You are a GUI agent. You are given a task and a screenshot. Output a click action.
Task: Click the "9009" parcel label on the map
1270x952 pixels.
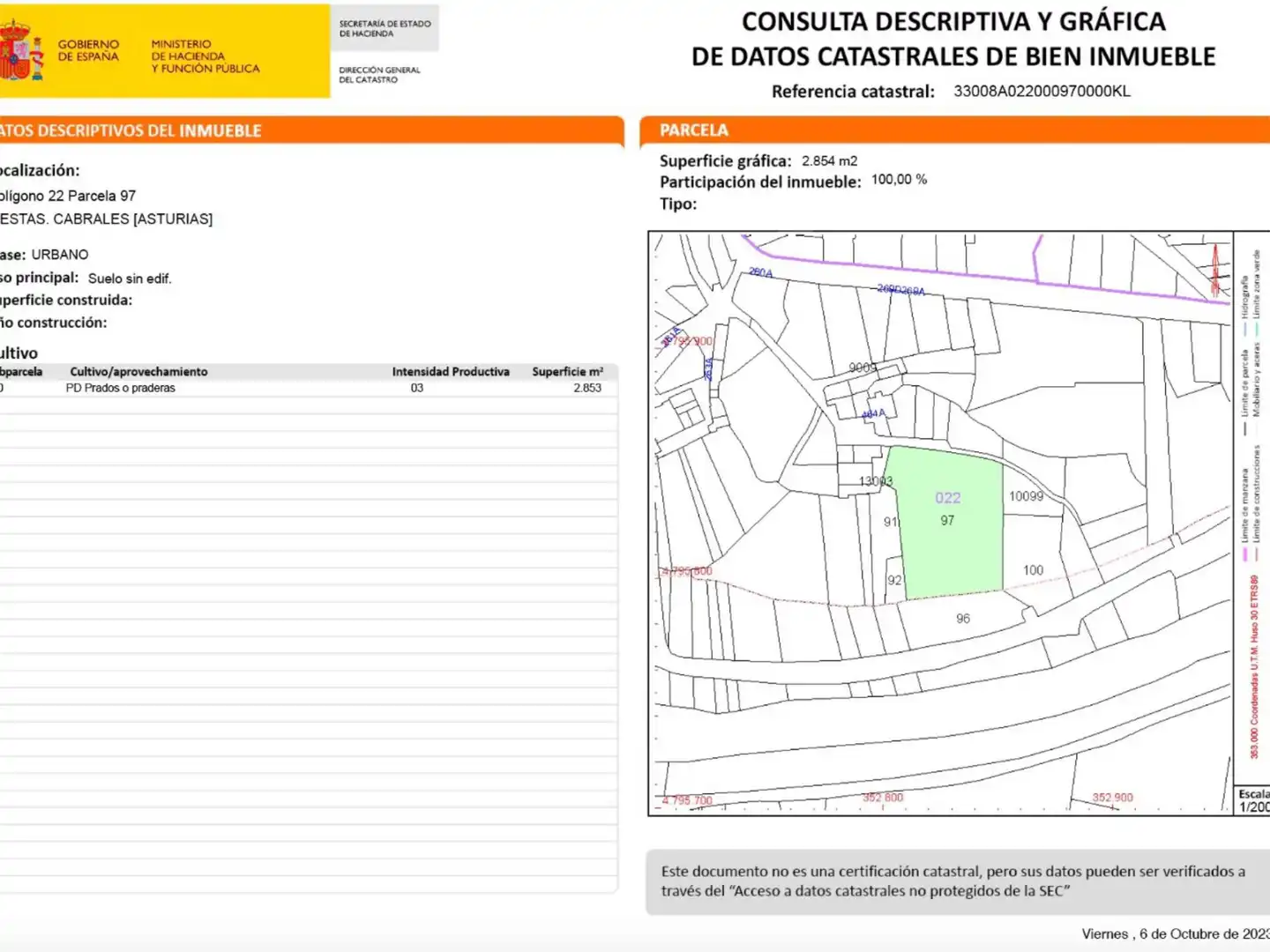point(863,368)
